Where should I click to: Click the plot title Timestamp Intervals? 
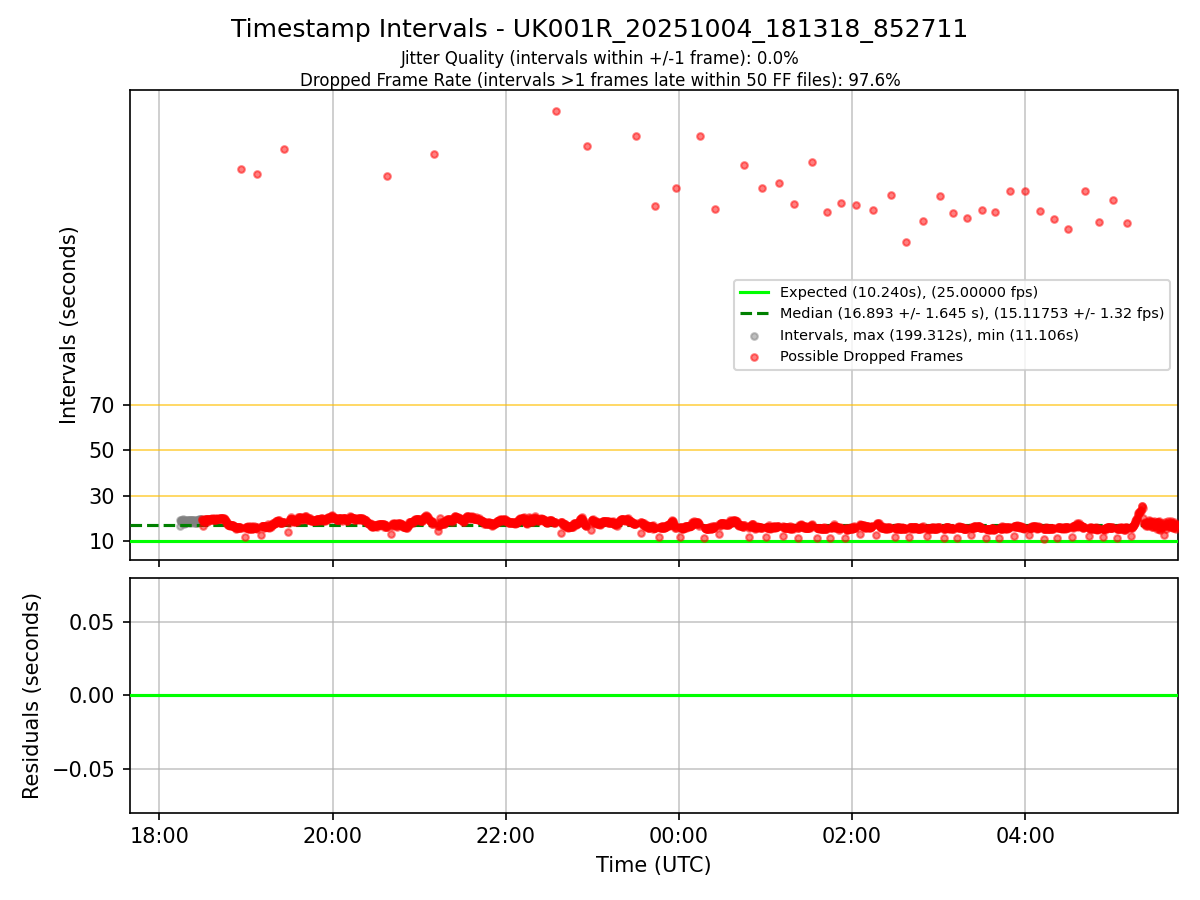599,29
